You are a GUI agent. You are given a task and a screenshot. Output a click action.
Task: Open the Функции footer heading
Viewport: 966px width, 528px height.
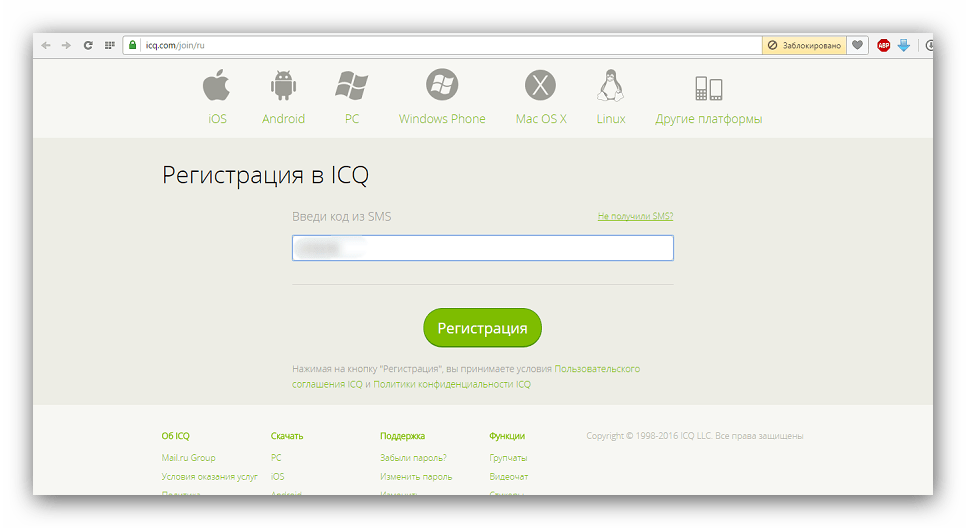point(507,436)
